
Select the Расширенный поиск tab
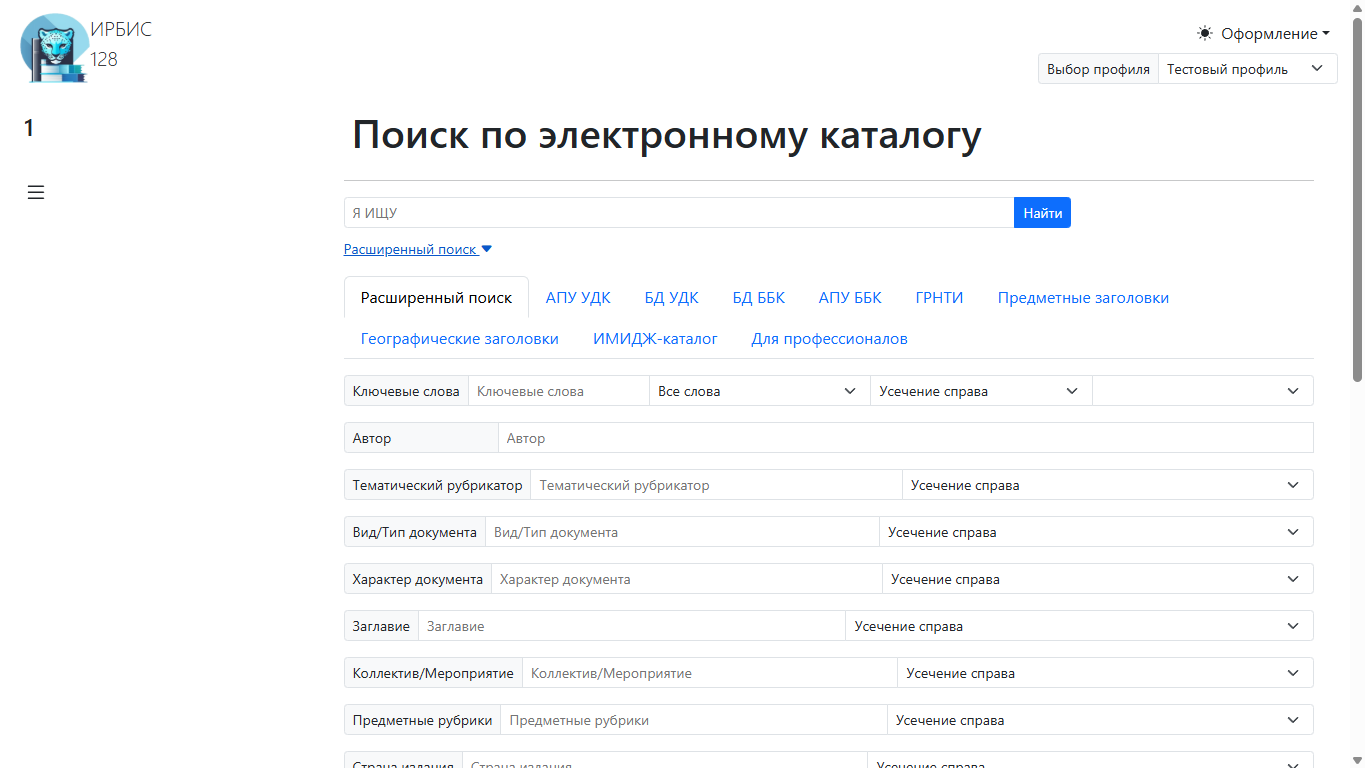436,298
